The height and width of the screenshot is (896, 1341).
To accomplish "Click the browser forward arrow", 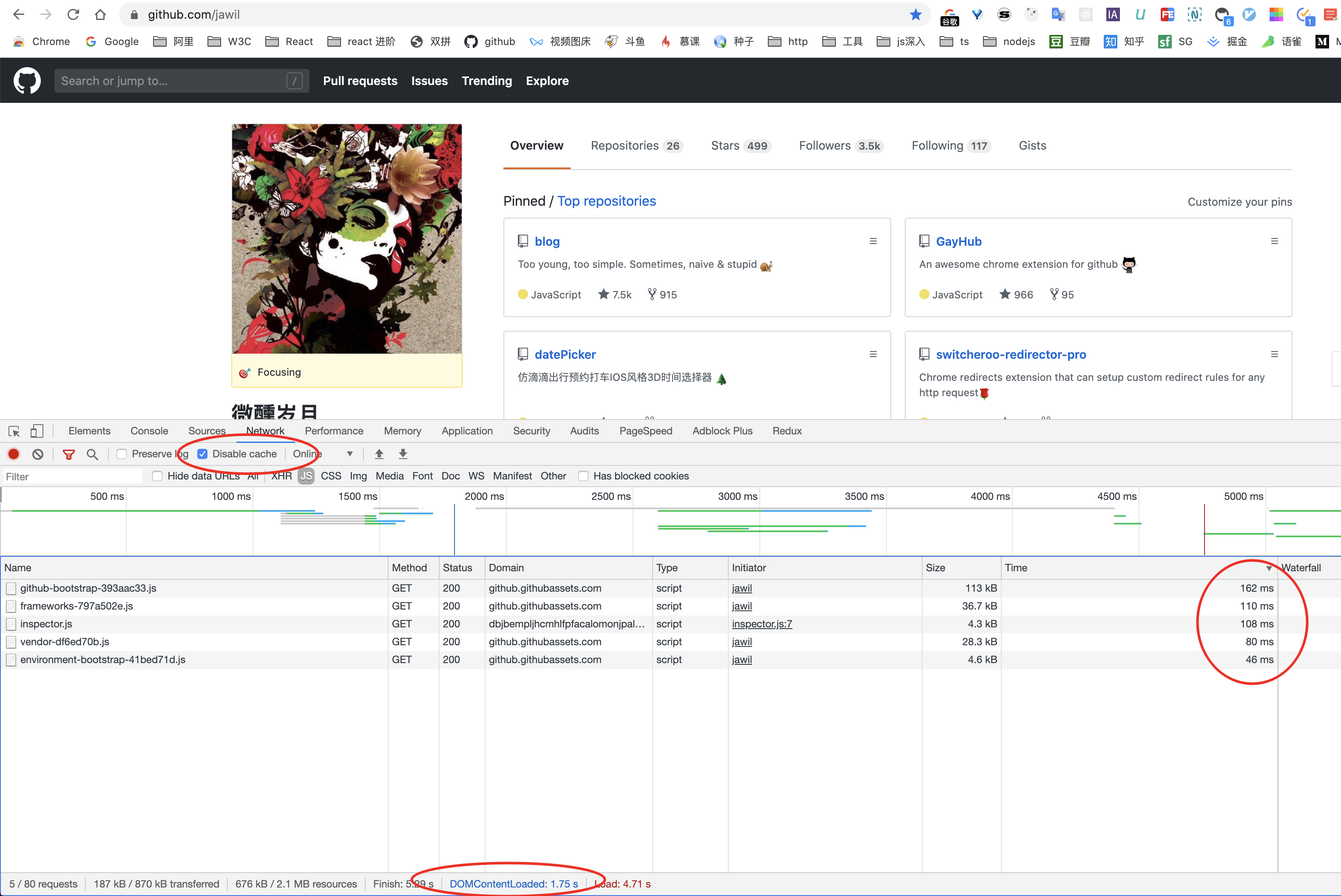I will (46, 15).
